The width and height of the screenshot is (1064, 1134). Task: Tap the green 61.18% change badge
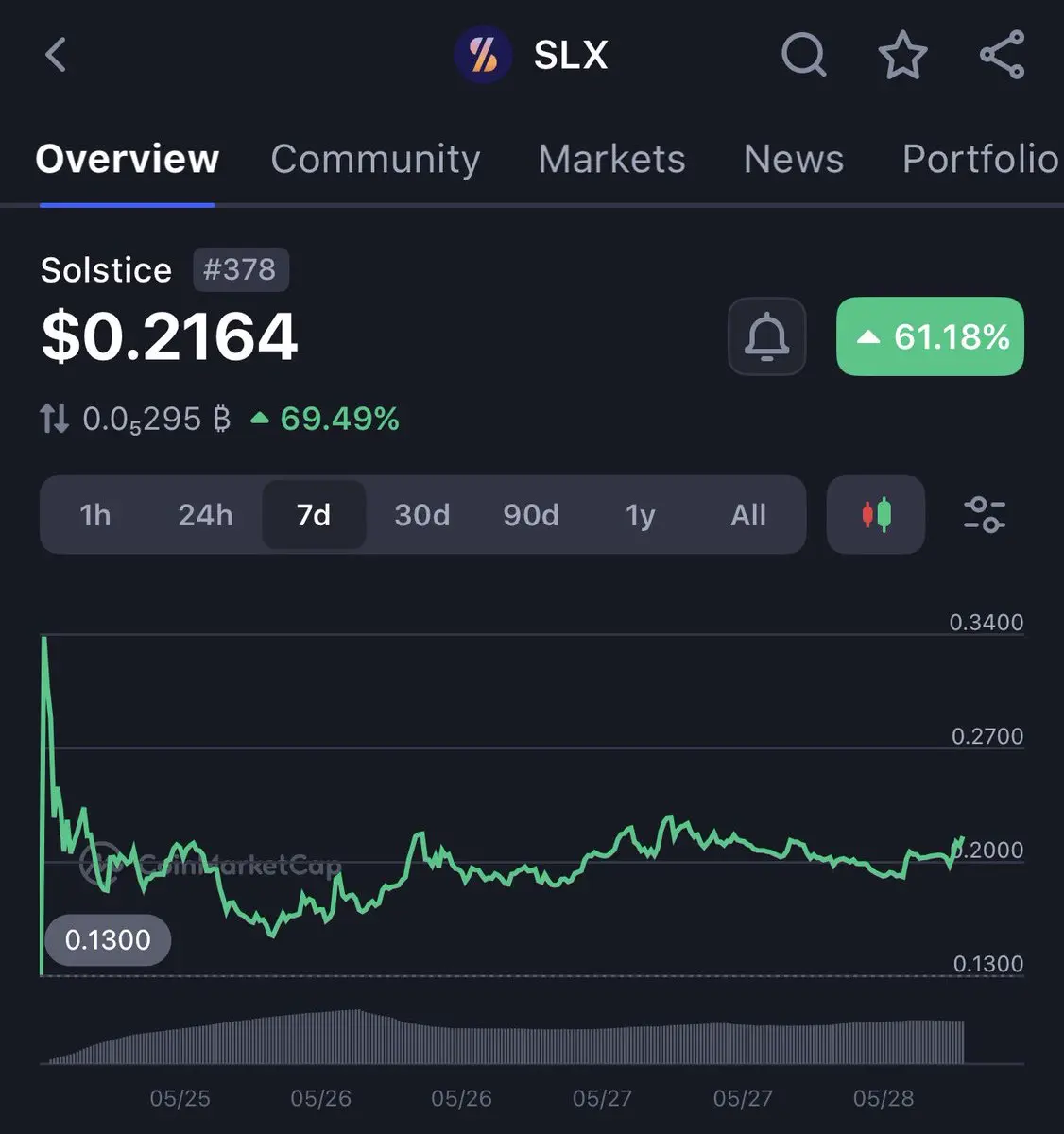click(930, 336)
